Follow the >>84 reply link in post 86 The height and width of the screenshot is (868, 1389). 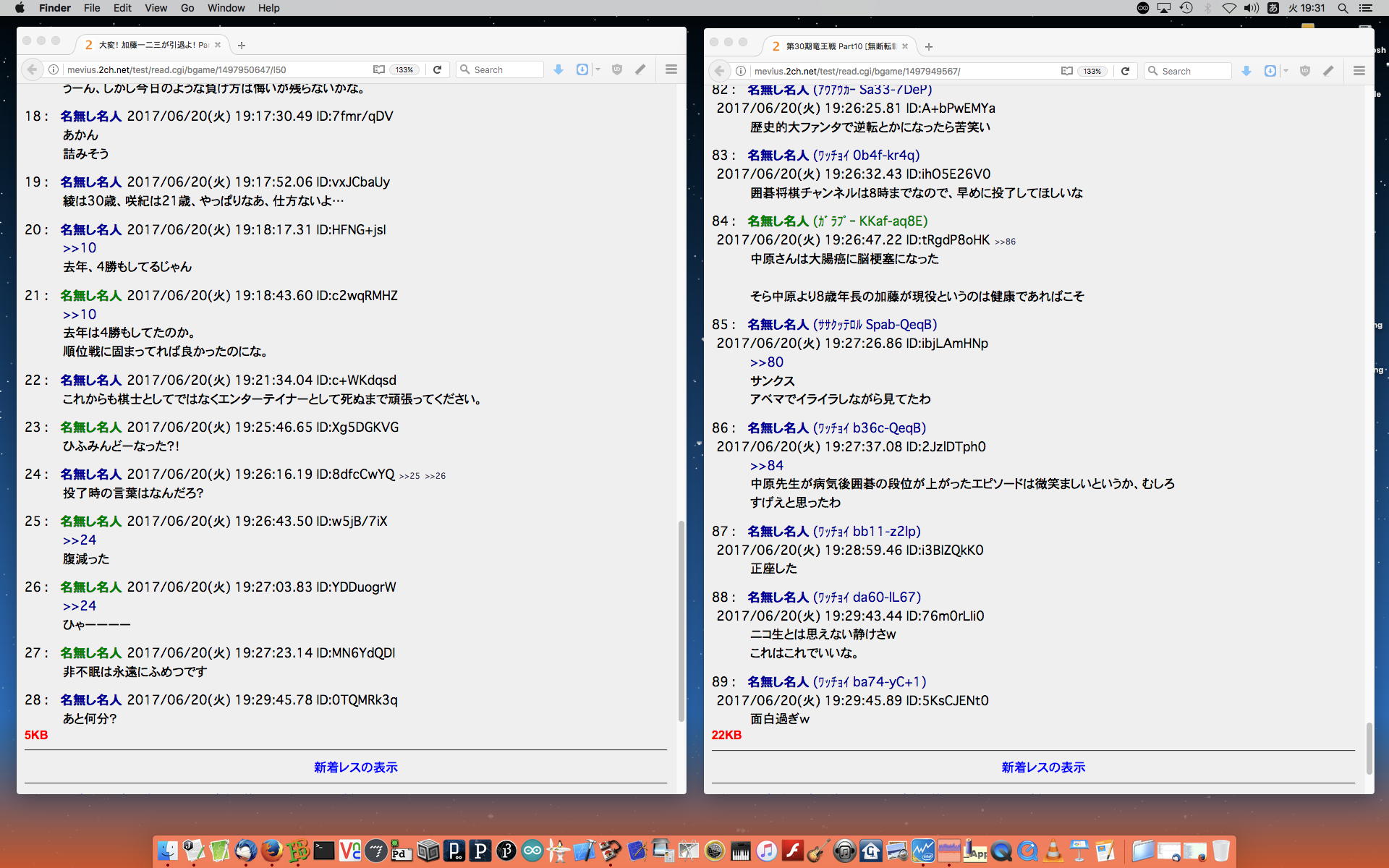point(766,465)
